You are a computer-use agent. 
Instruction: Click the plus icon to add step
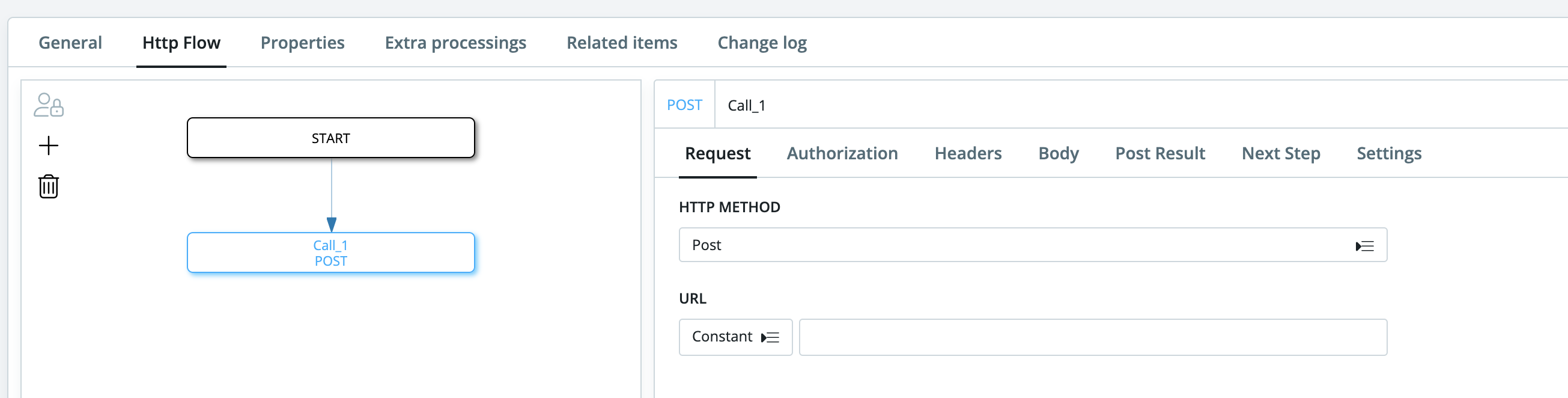[x=49, y=145]
